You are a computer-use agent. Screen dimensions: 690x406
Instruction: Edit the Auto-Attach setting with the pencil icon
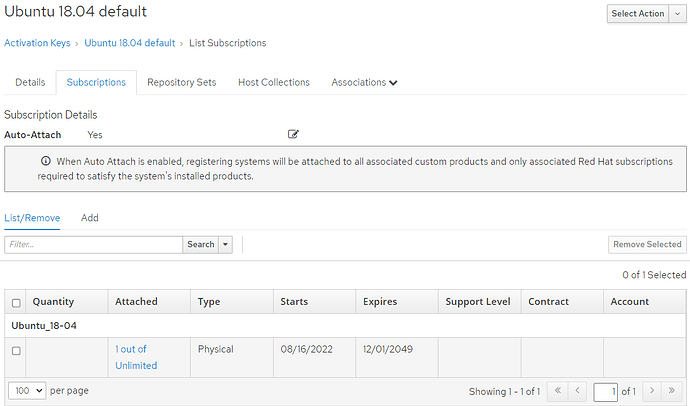coord(293,134)
